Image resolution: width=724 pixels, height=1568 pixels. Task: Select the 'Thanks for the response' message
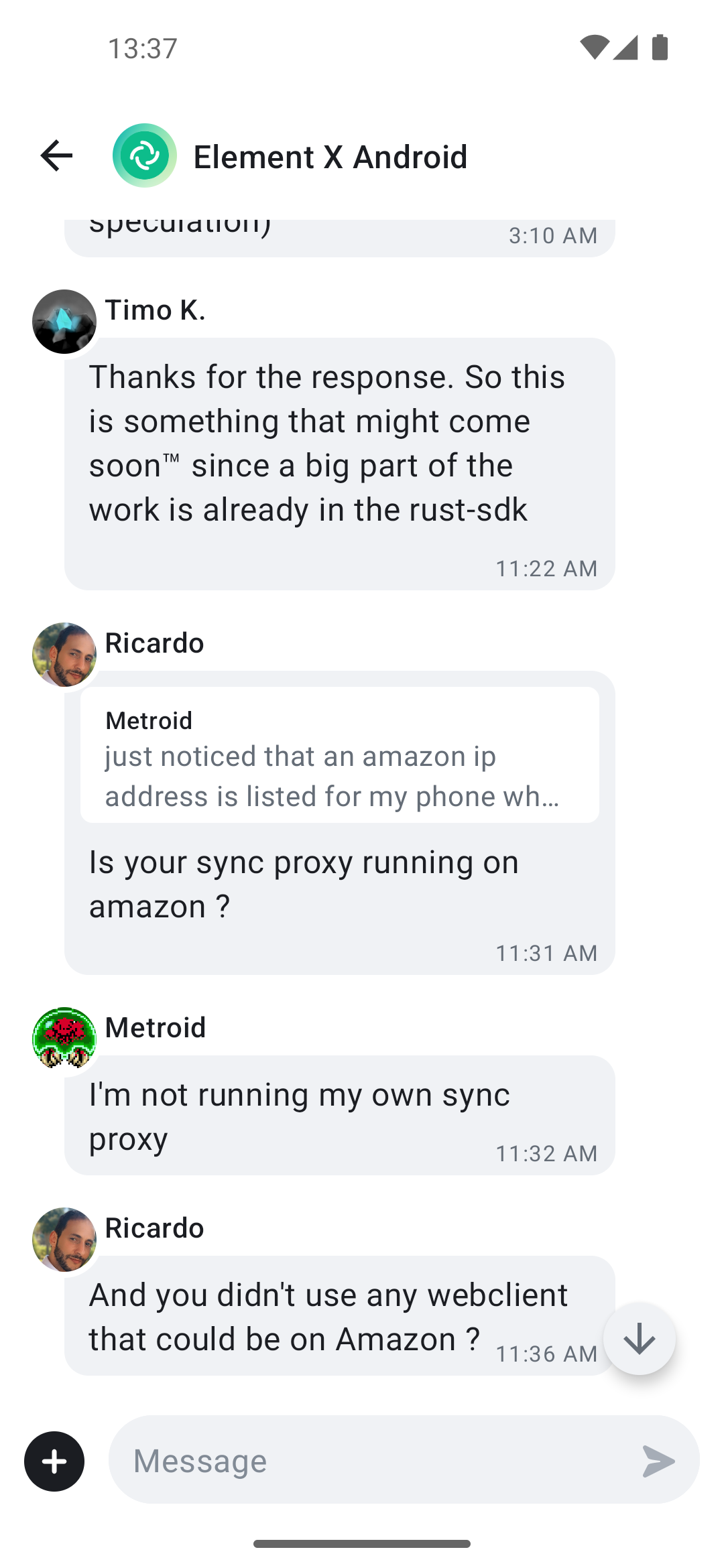coord(327,444)
